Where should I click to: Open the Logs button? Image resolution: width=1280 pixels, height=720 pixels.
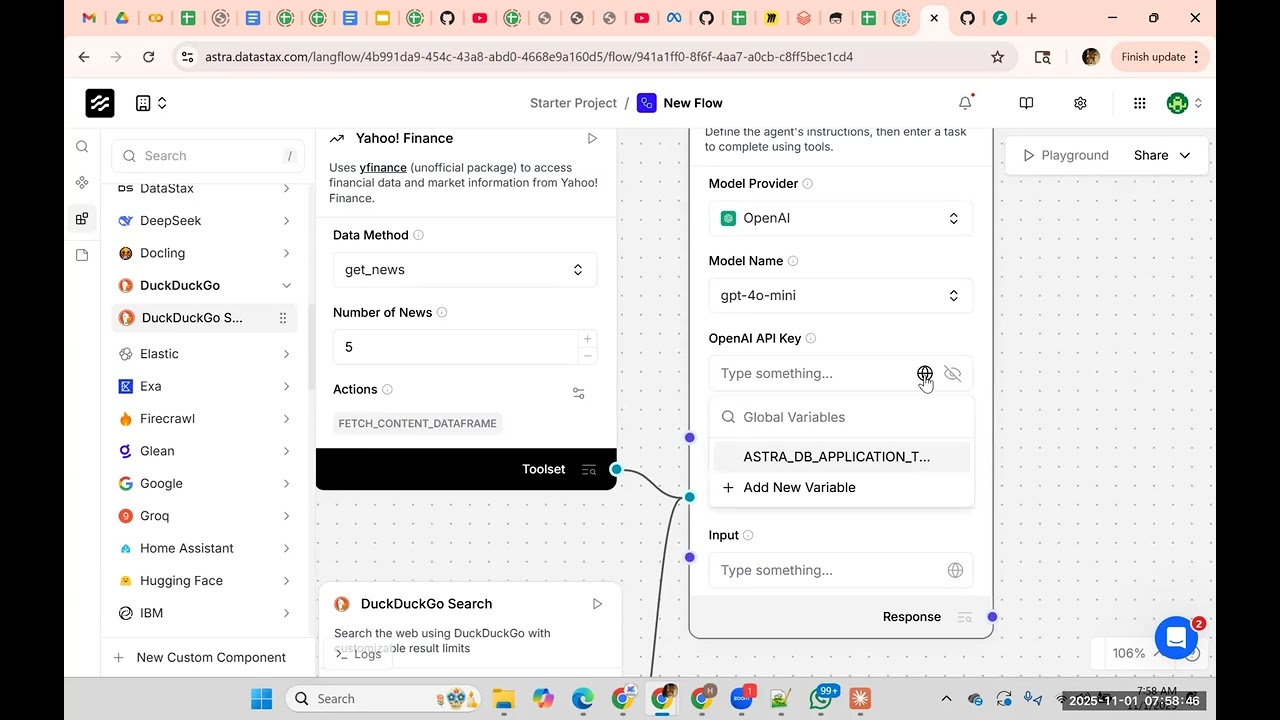click(x=358, y=653)
